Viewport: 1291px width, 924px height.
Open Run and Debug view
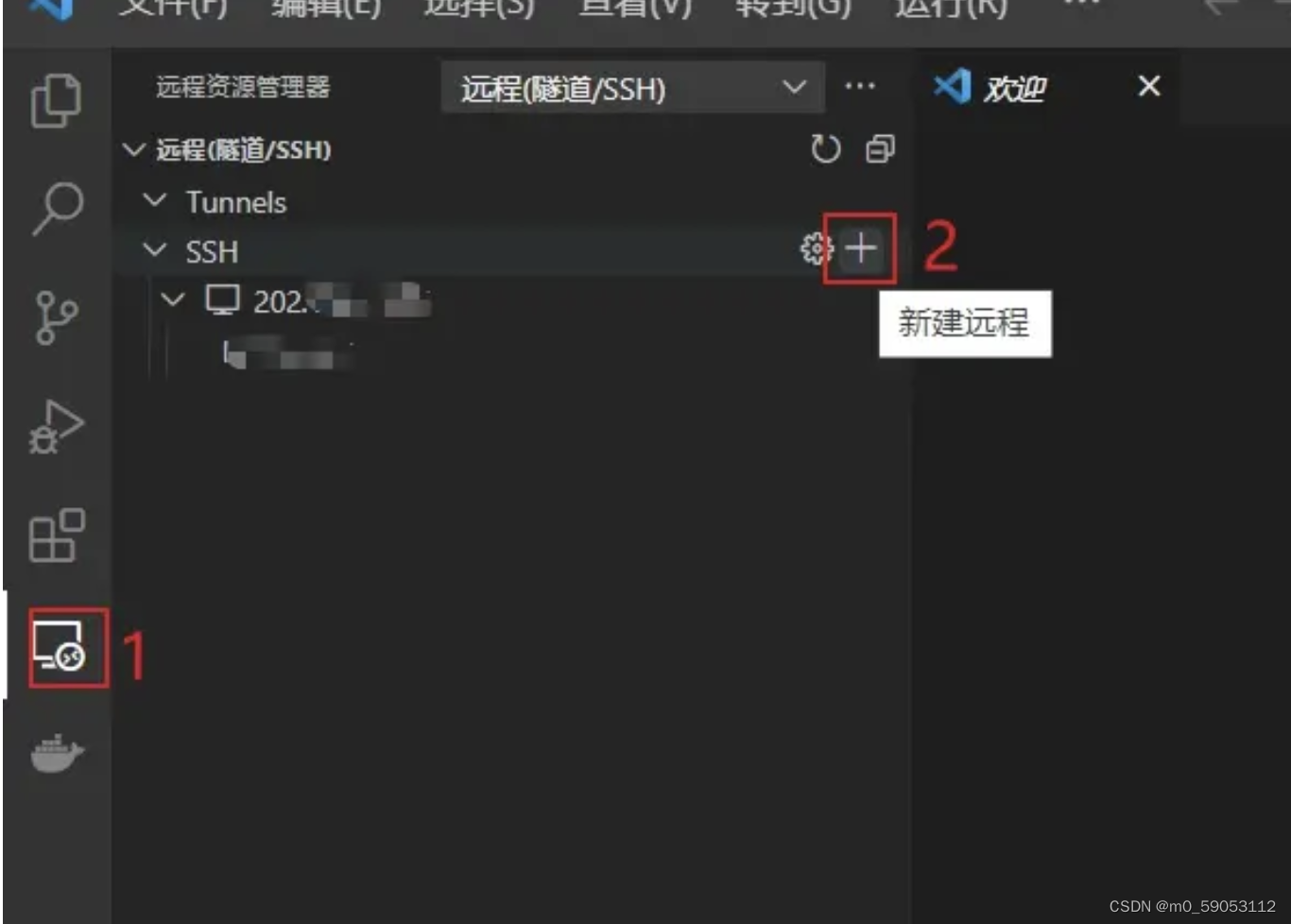[x=57, y=427]
